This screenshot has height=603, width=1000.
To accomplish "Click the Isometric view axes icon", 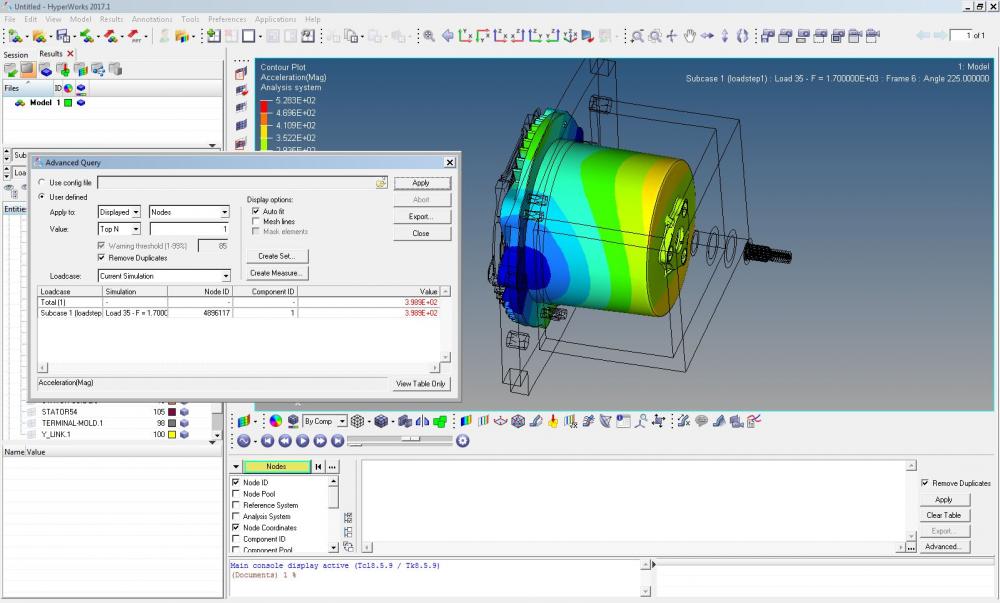I will (570, 36).
